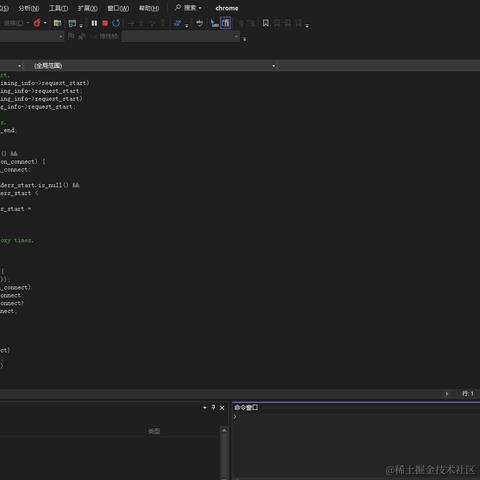Toggle bookmark with the bookmark icon
The width and height of the screenshot is (480, 480).
tap(266, 23)
